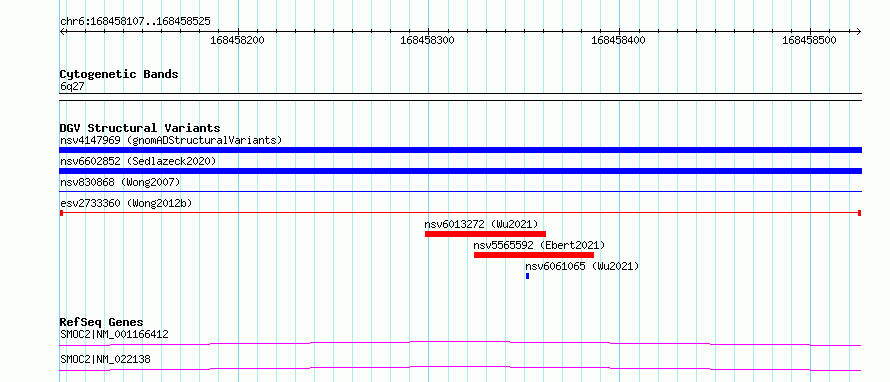Screen dimensions: 890x382
Task: Click the Cytogenetic Bands track heading
Action: coord(119,74)
